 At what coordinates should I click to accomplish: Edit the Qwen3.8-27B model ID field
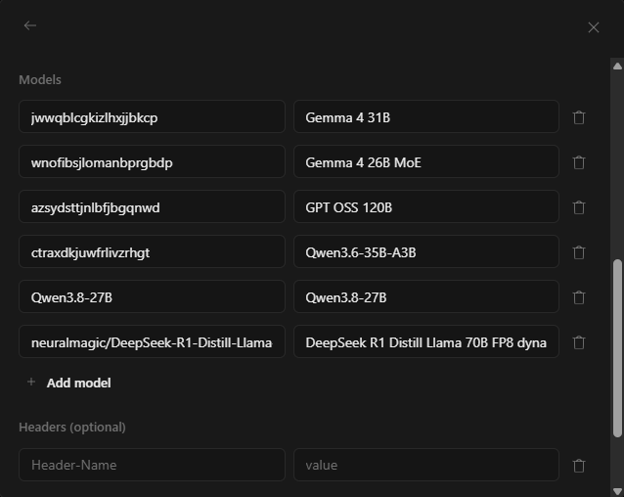(x=152, y=297)
